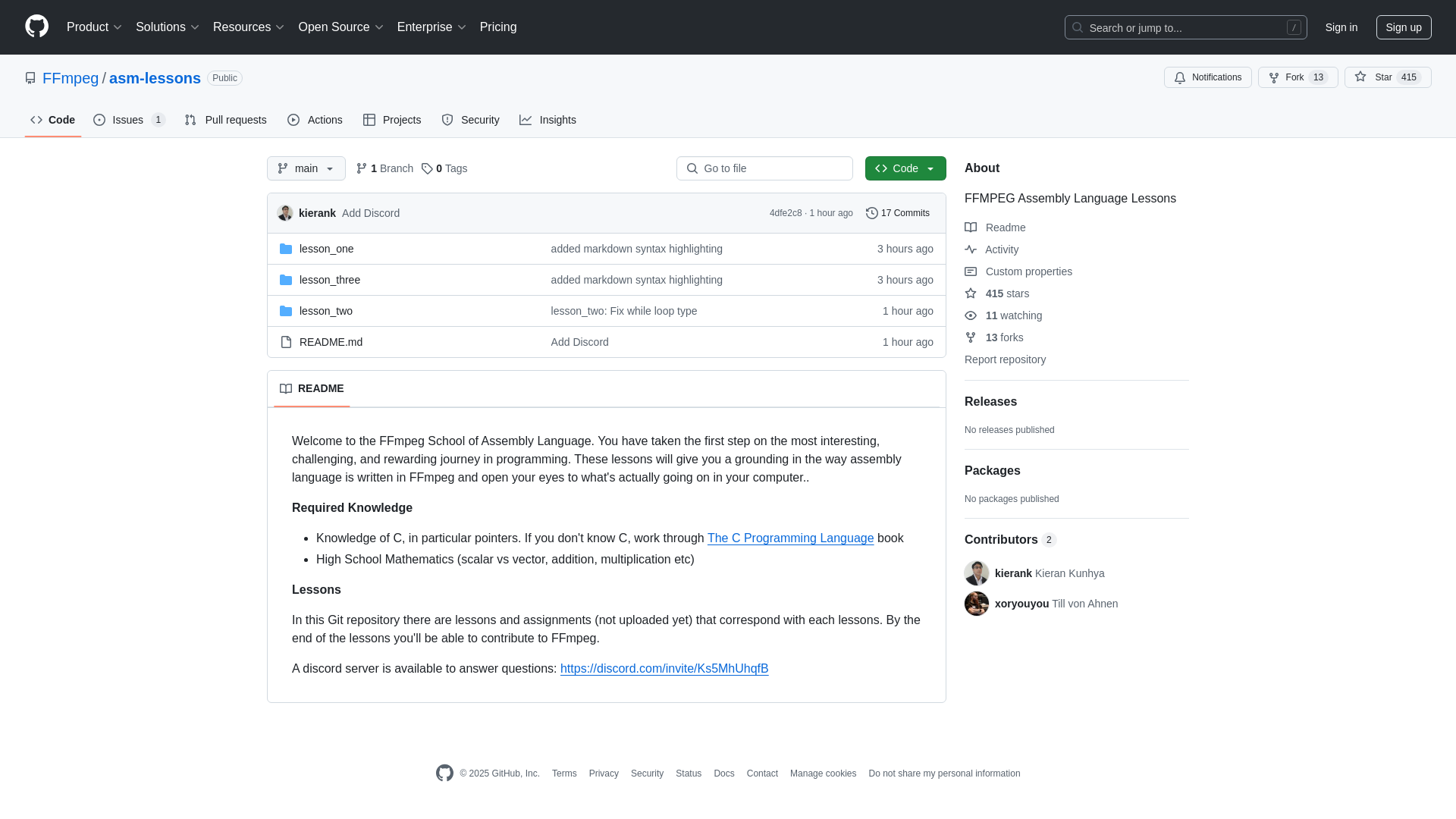The height and width of the screenshot is (819, 1456).
Task: Open the green Code dropdown
Action: tap(905, 168)
